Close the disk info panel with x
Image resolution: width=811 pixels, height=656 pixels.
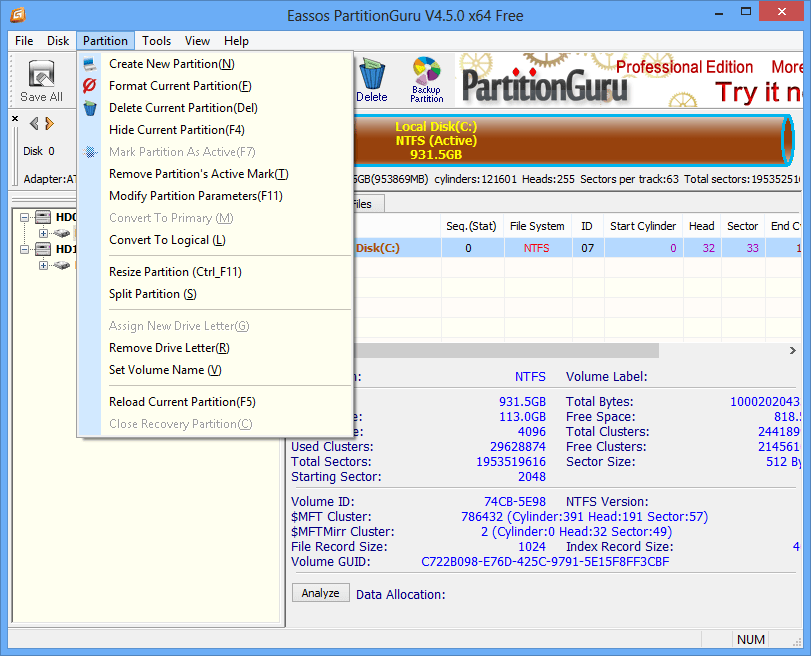16,118
